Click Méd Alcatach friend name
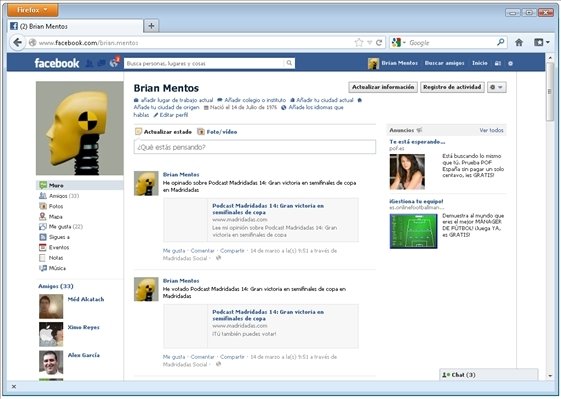 point(86,299)
